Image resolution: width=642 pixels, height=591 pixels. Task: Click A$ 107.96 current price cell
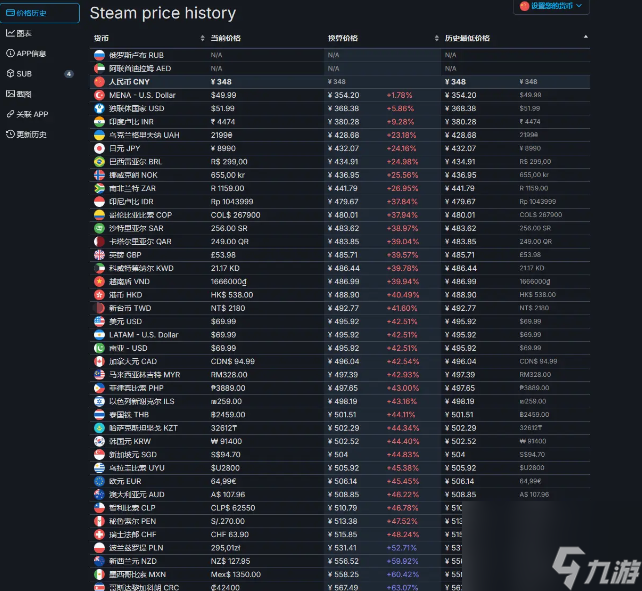[228, 494]
